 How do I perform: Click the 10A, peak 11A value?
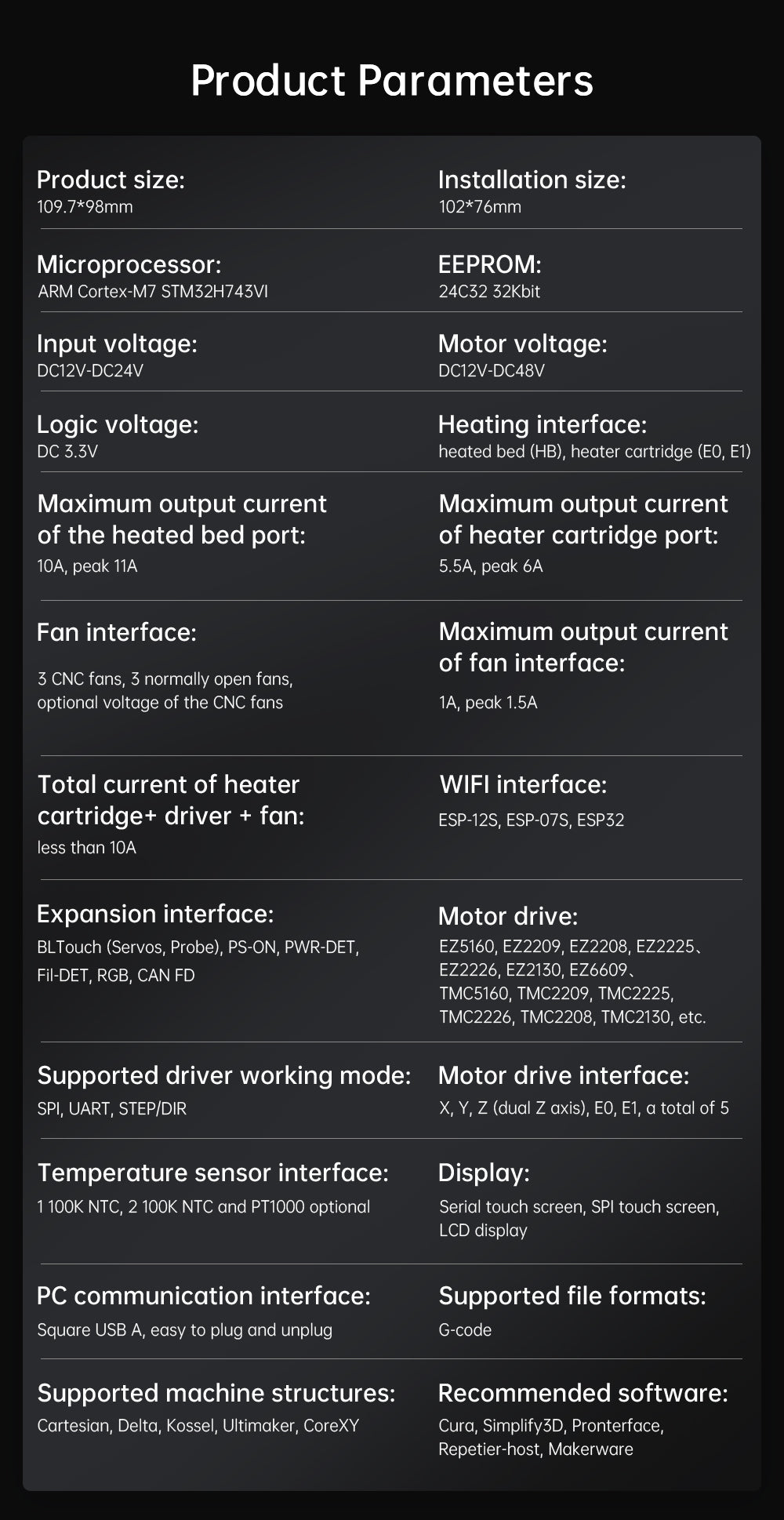pos(87,566)
